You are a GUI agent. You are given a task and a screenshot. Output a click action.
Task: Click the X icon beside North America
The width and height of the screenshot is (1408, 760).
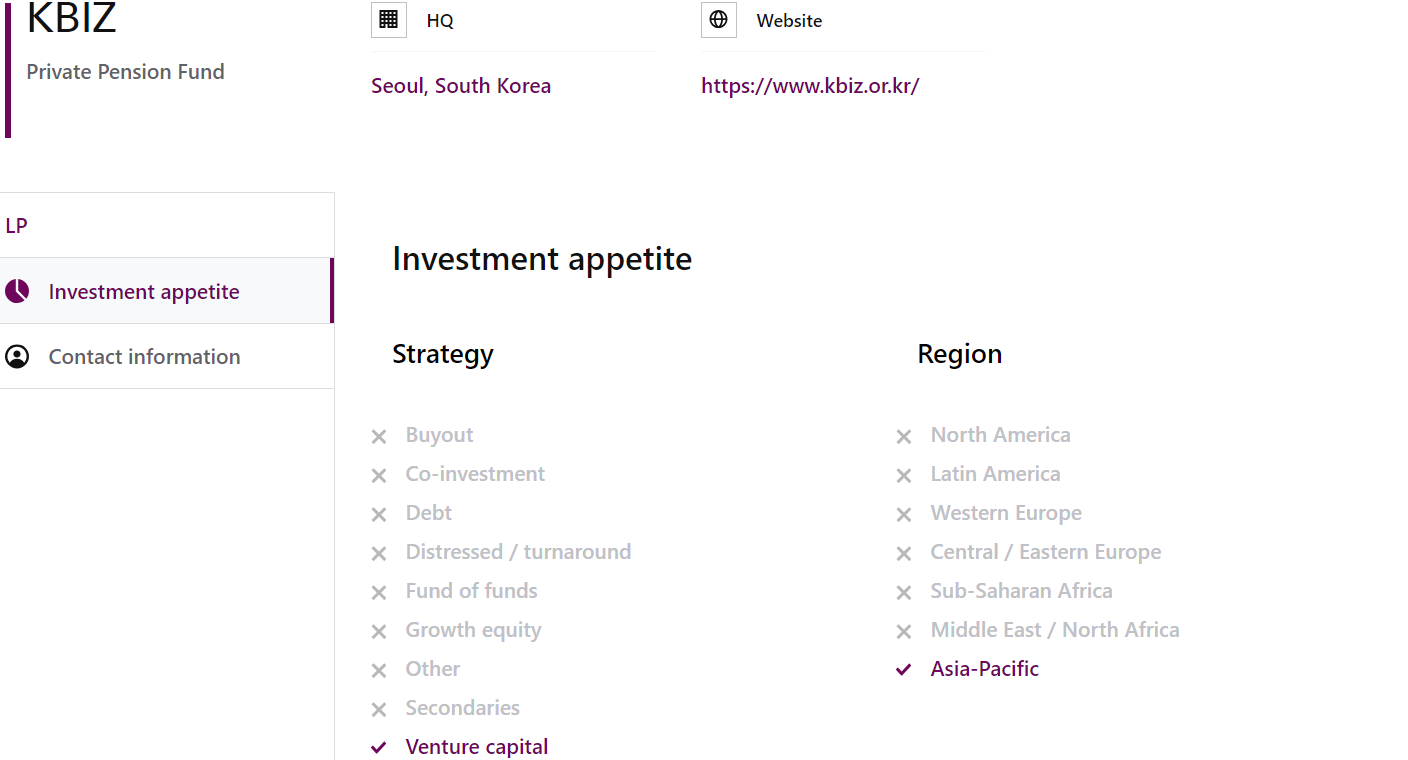[904, 436]
